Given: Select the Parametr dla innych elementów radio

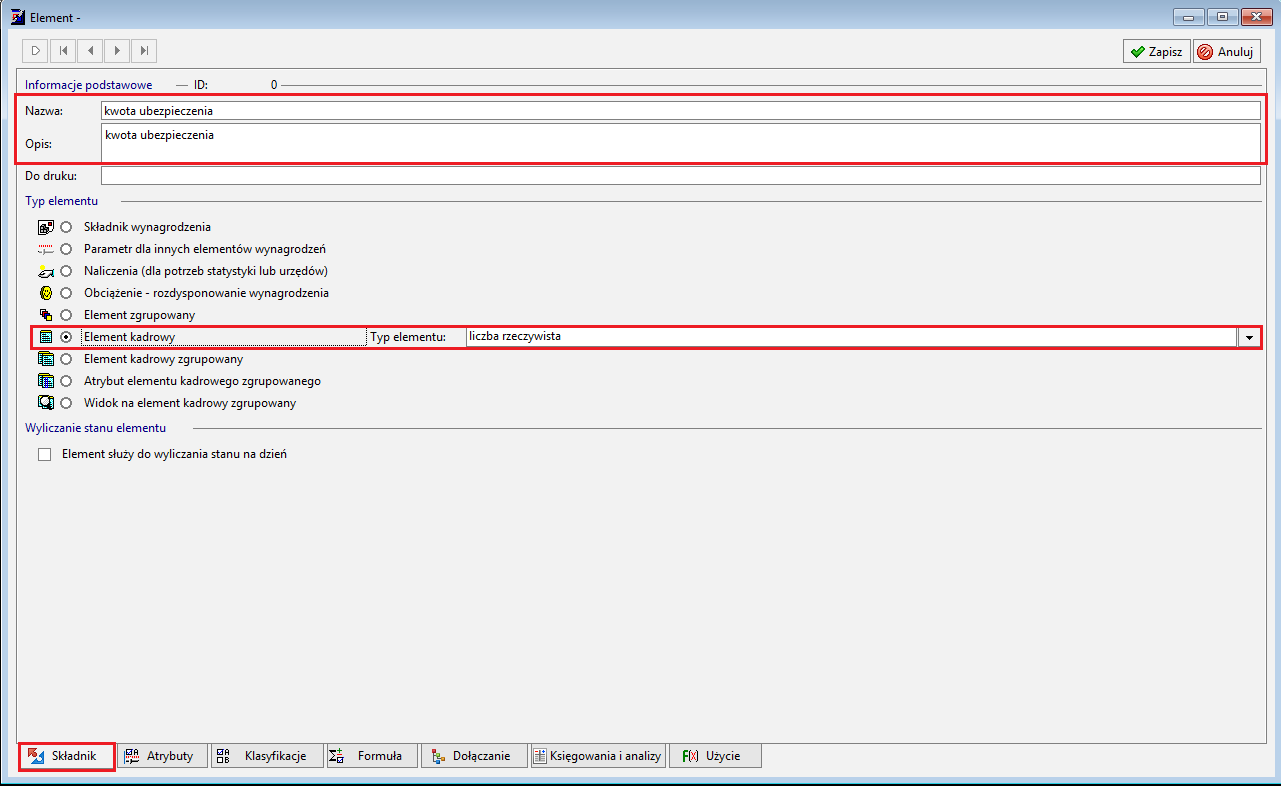Looking at the screenshot, I should tap(66, 249).
